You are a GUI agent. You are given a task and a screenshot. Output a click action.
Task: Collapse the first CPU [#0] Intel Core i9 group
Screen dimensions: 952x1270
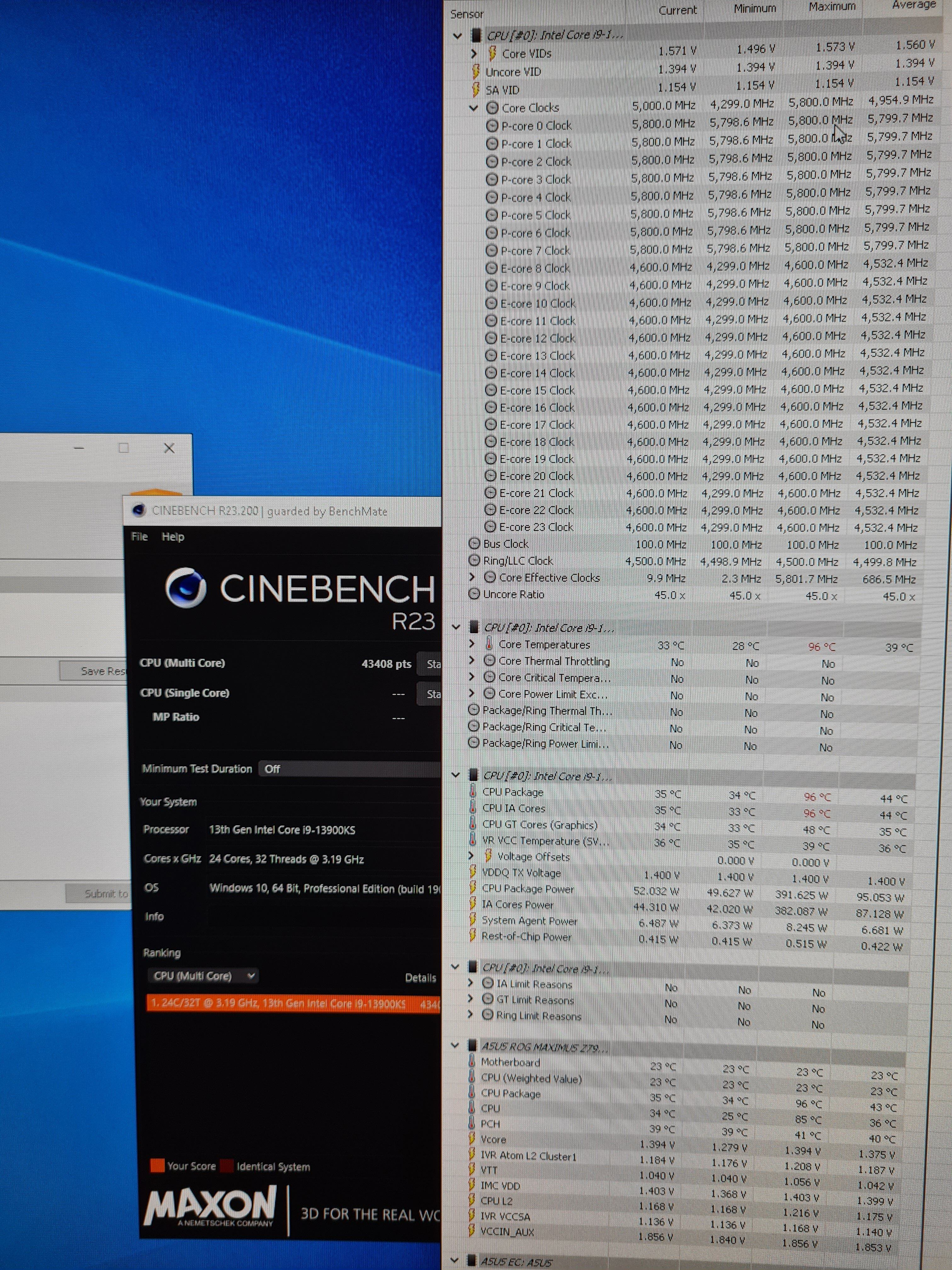[457, 36]
